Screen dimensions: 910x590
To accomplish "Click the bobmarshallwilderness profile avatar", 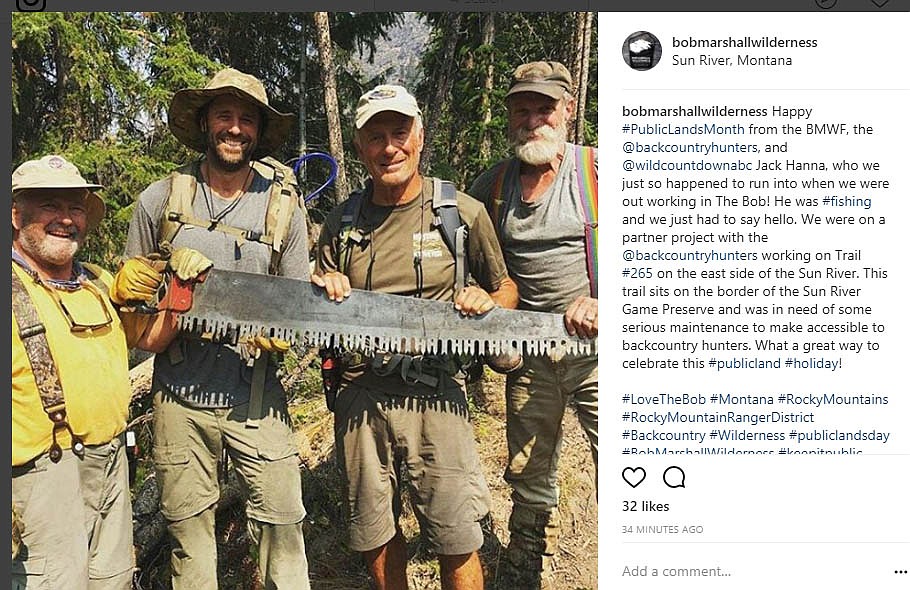I will click(641, 51).
